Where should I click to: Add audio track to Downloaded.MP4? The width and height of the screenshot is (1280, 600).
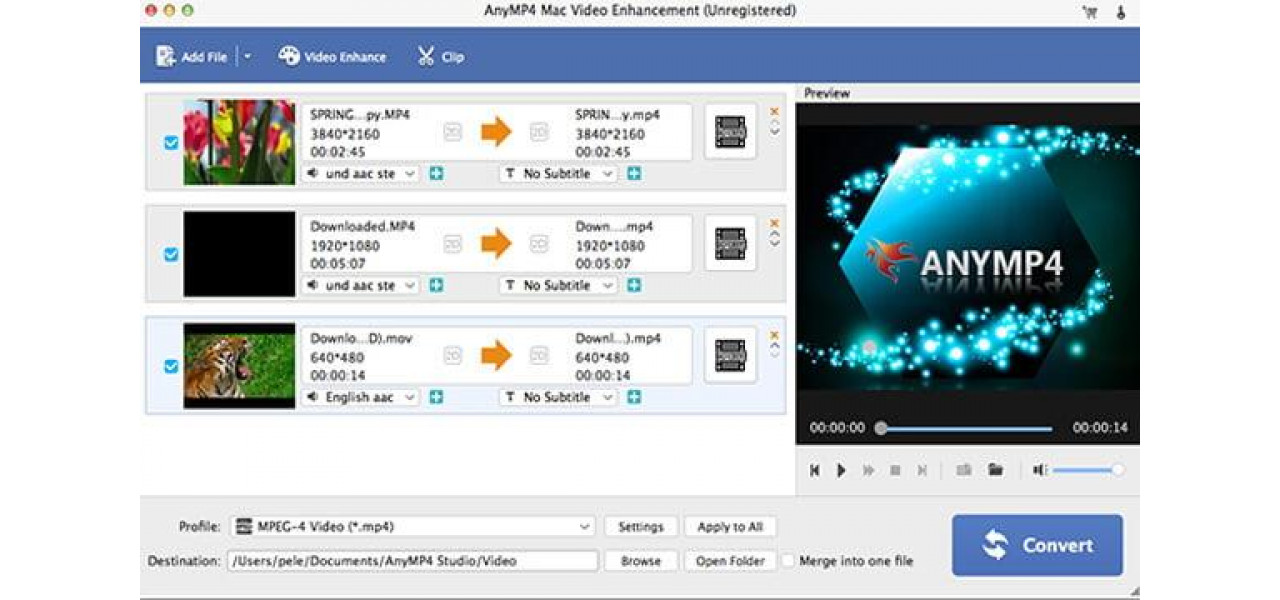coord(437,286)
